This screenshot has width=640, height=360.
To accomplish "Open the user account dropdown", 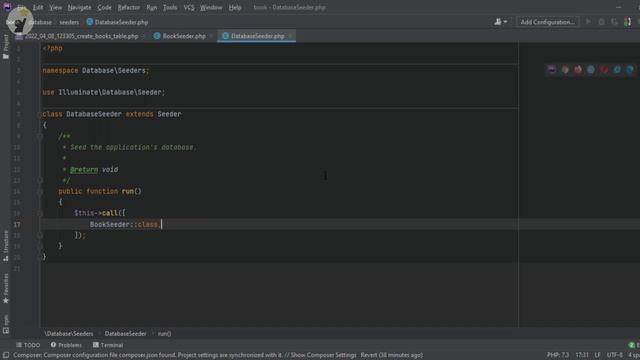I will 500,22.
